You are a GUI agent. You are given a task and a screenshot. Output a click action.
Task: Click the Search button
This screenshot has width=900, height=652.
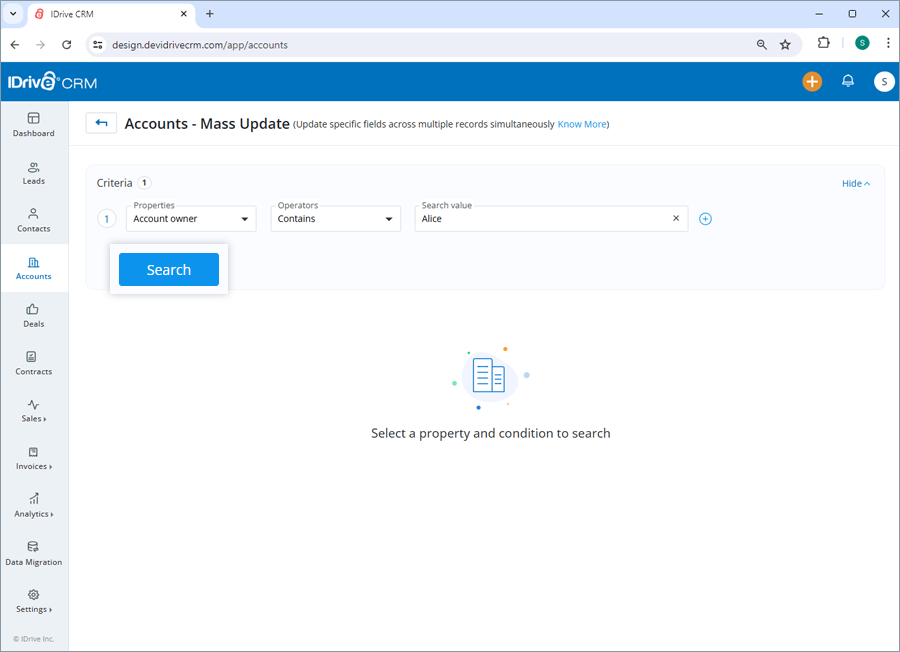[168, 269]
